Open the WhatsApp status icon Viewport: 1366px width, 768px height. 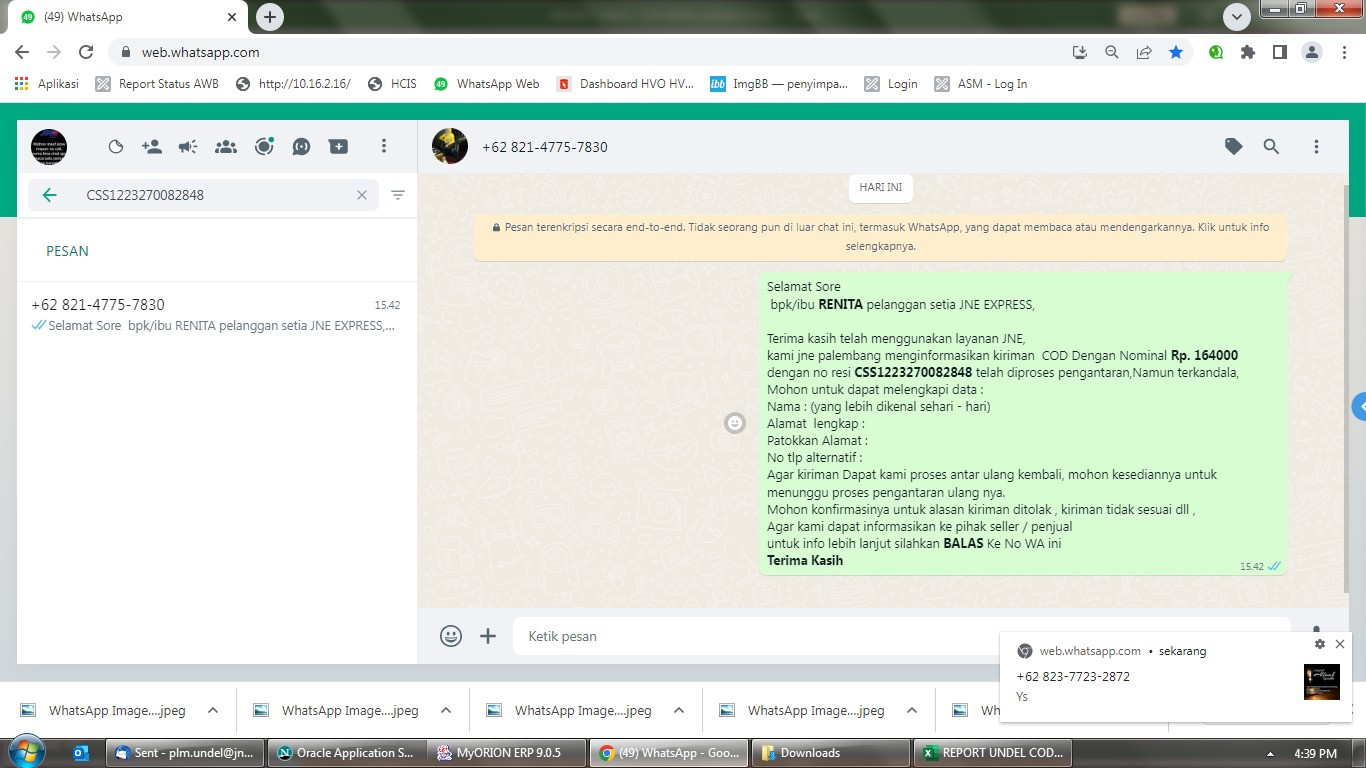click(x=116, y=147)
